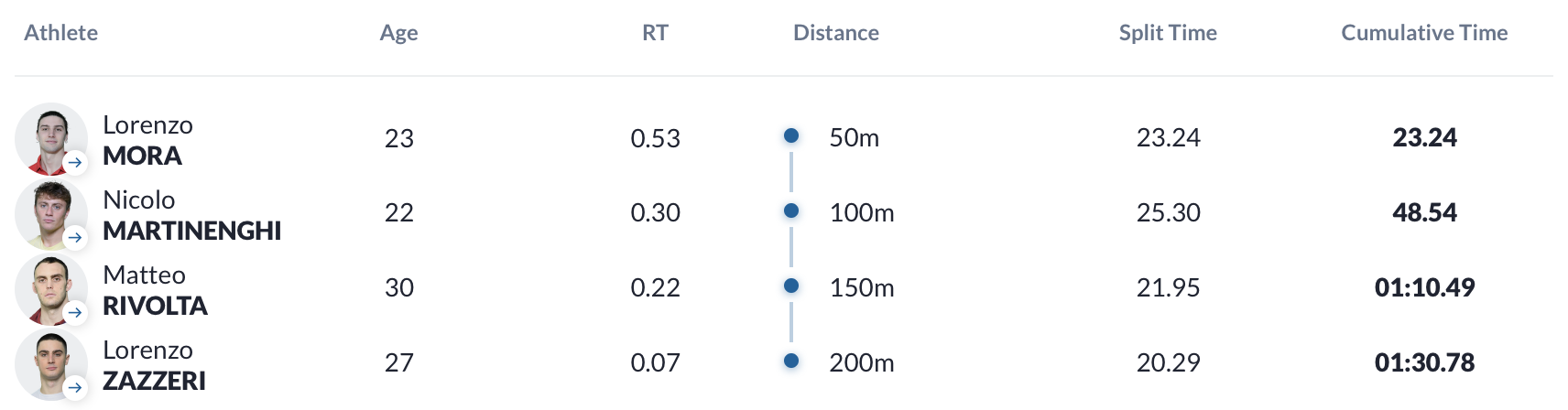Open Nicolo Martinenghi's profile arrow icon
Image resolution: width=1568 pixels, height=410 pixels.
pos(75,238)
